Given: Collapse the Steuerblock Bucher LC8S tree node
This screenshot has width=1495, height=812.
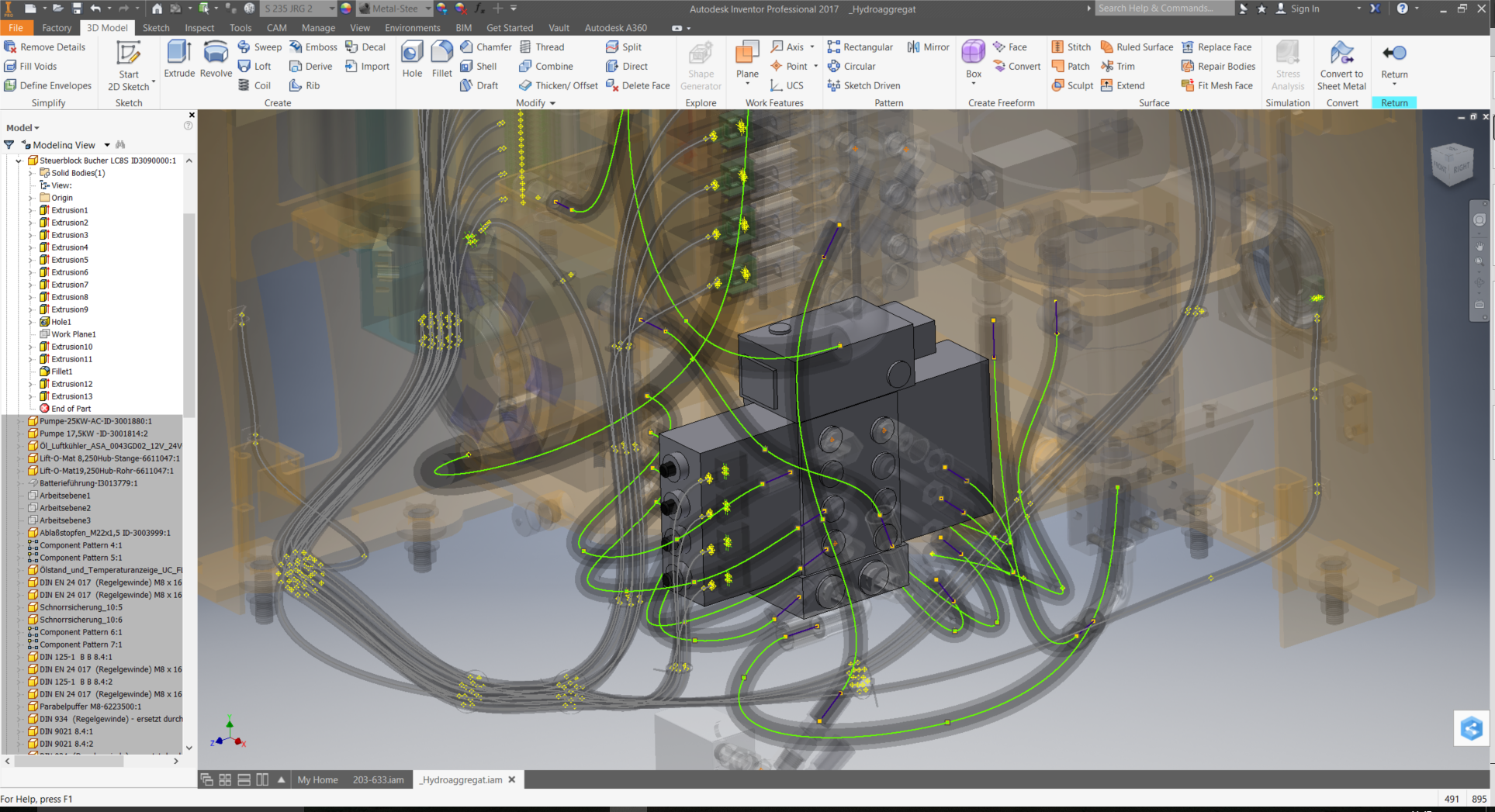Looking at the screenshot, I should [x=19, y=161].
